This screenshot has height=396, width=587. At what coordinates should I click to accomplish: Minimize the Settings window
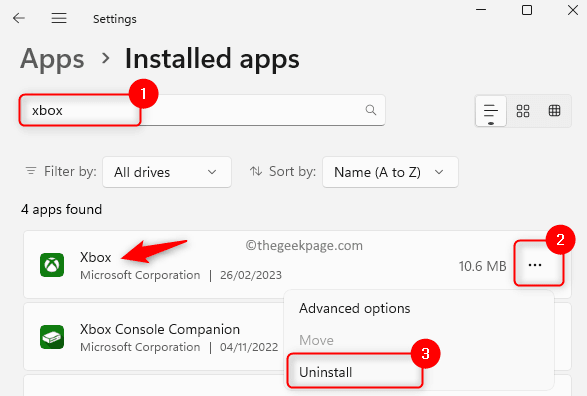click(481, 10)
